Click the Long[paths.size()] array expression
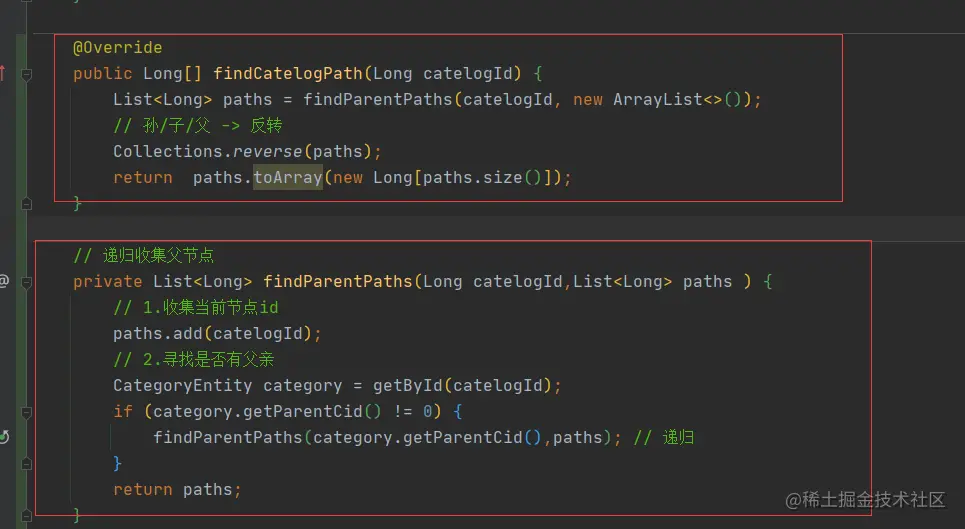The height and width of the screenshot is (529, 965). pos(464,177)
